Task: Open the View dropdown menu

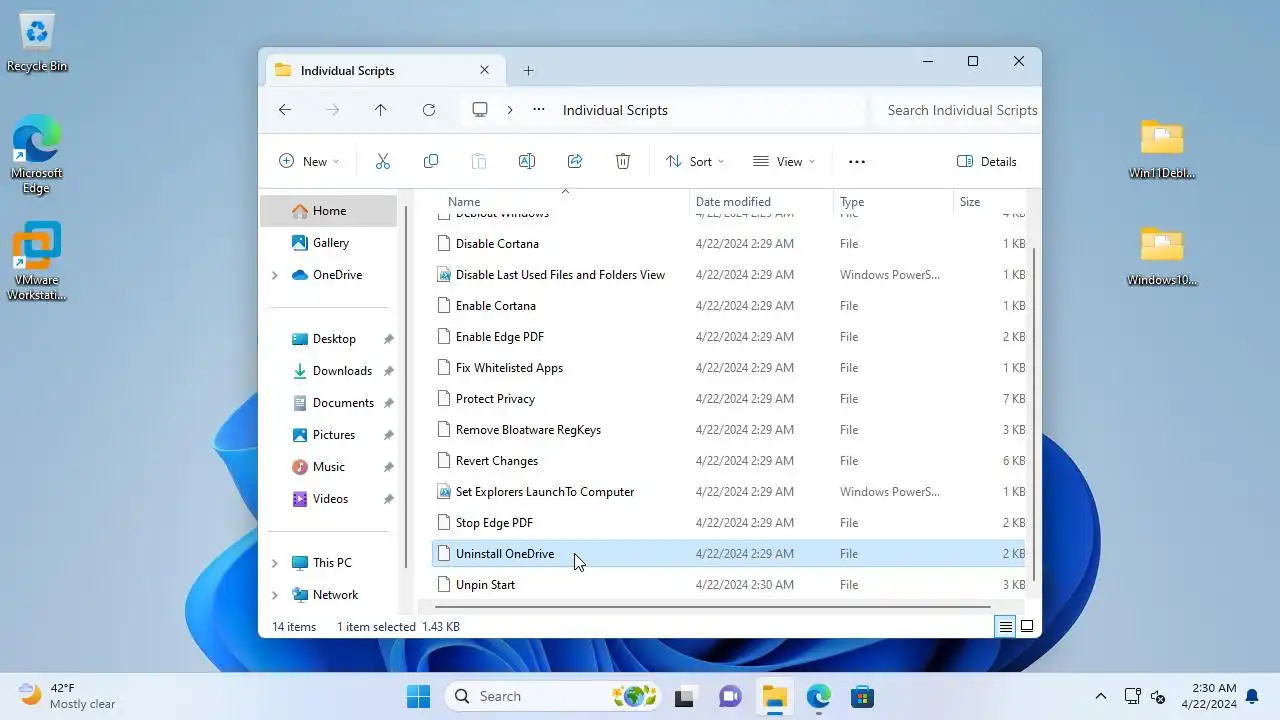Action: tap(784, 161)
